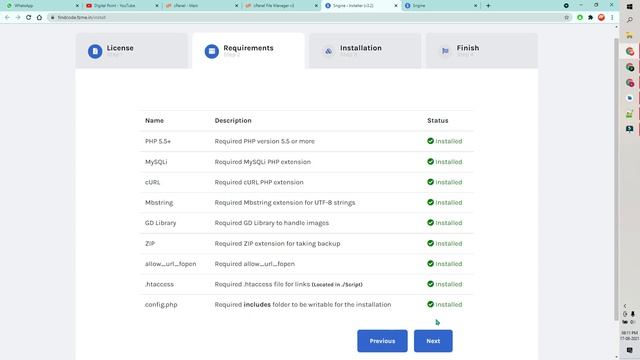Switch to the cPanel File Manager tab
Image resolution: width=640 pixels, height=360 pixels.
point(280,6)
